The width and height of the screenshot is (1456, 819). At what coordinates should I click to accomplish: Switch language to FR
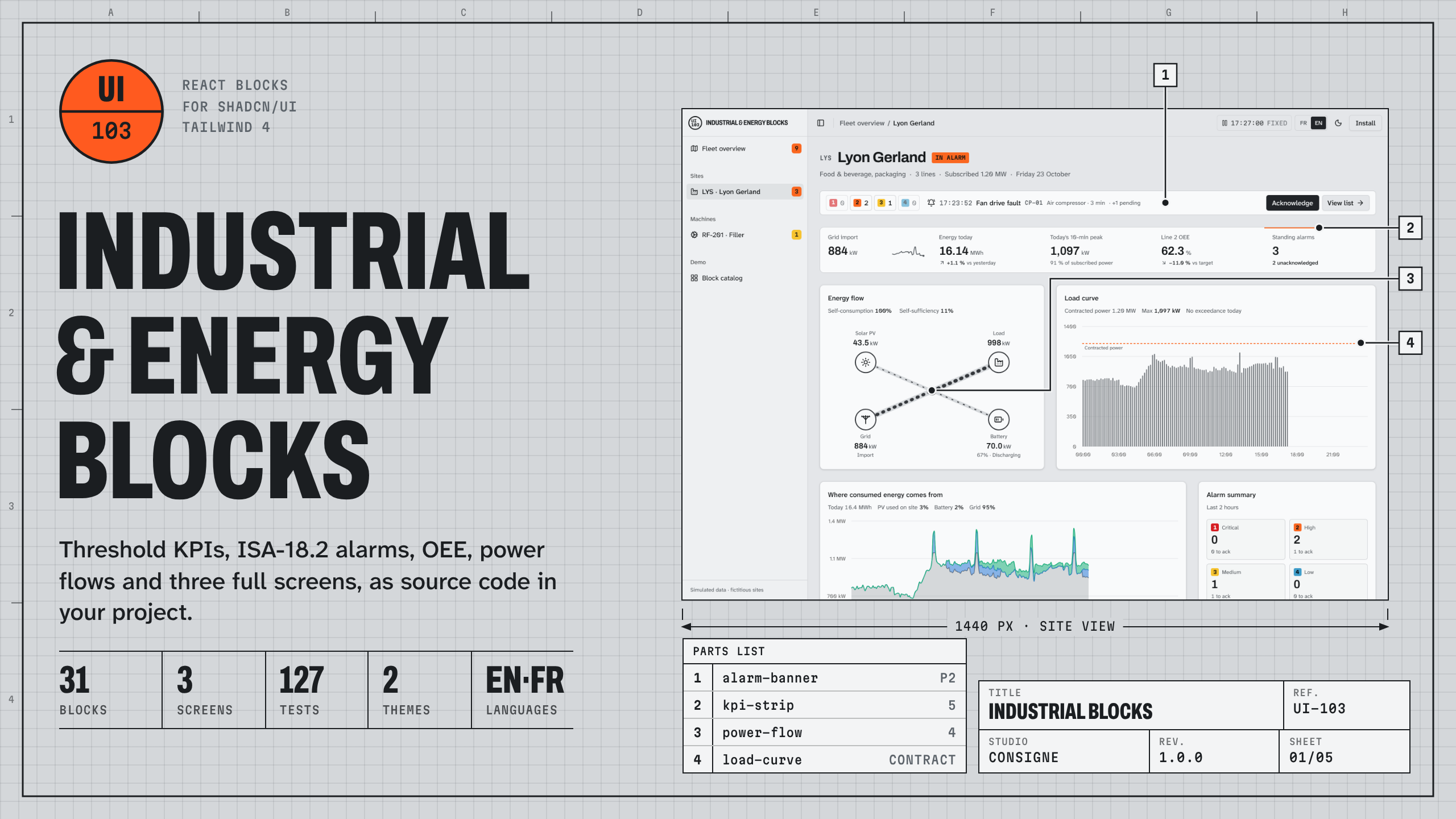1303,123
